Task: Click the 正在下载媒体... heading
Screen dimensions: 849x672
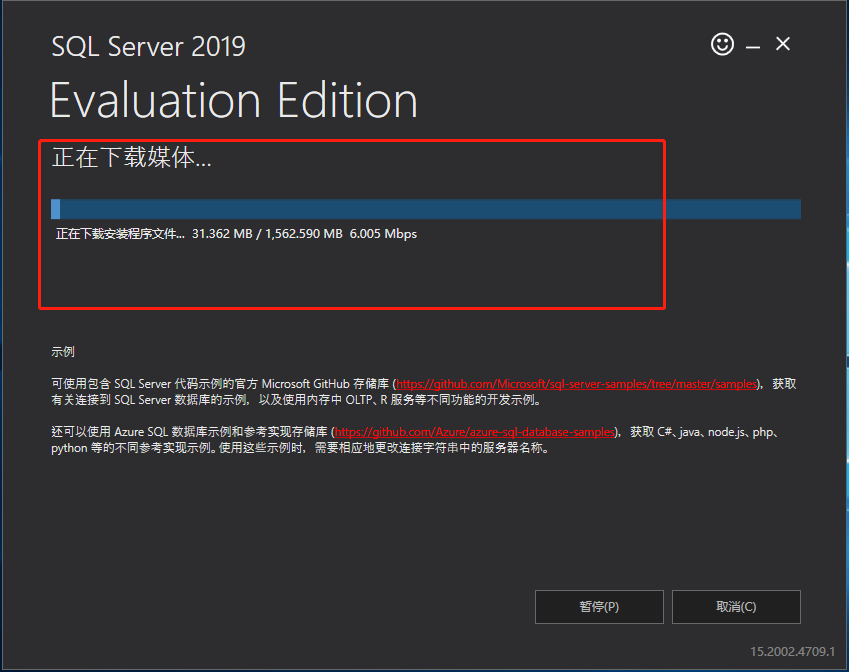Action: point(132,158)
